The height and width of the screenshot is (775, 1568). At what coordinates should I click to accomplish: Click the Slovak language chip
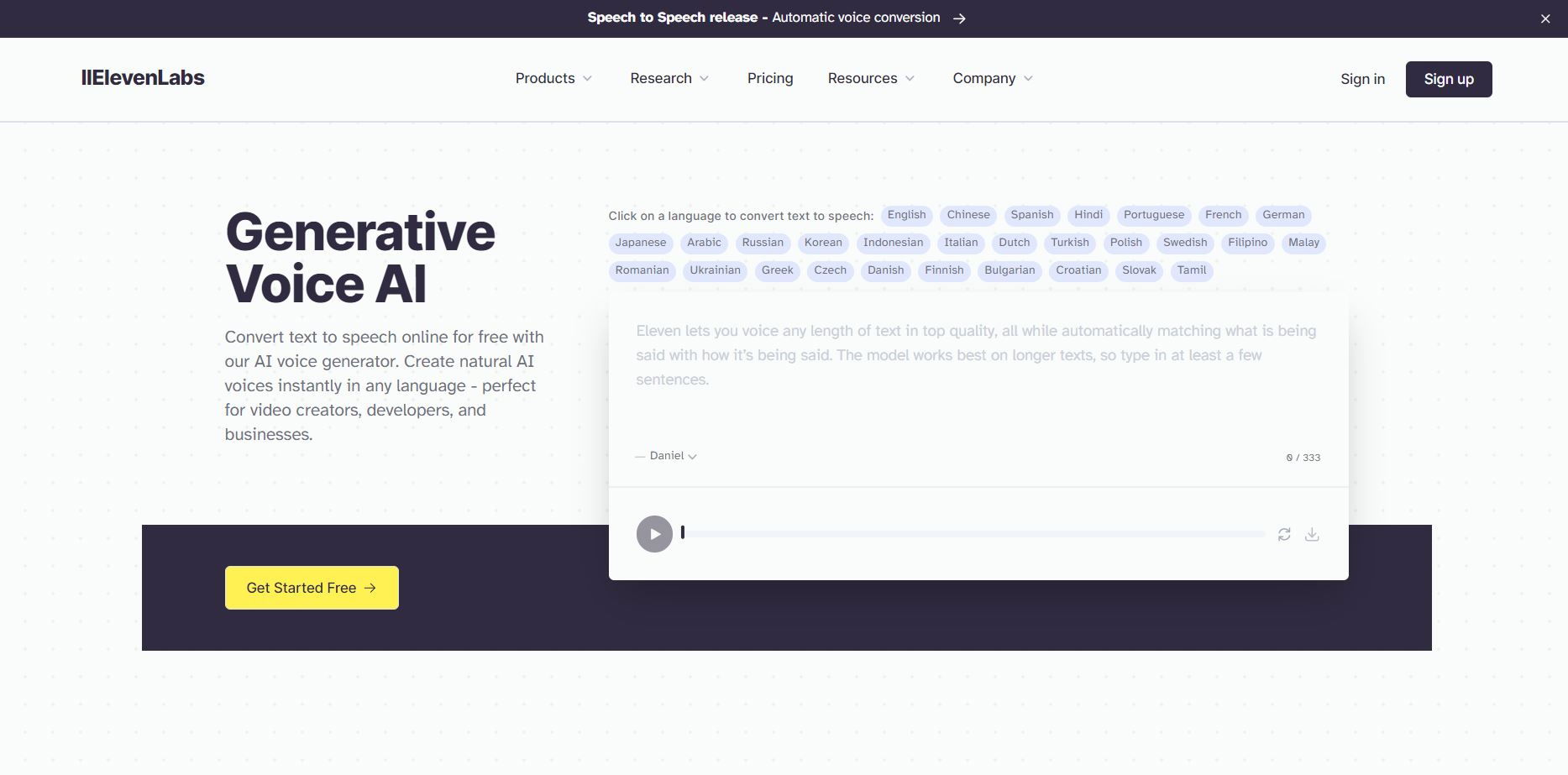tap(1139, 270)
